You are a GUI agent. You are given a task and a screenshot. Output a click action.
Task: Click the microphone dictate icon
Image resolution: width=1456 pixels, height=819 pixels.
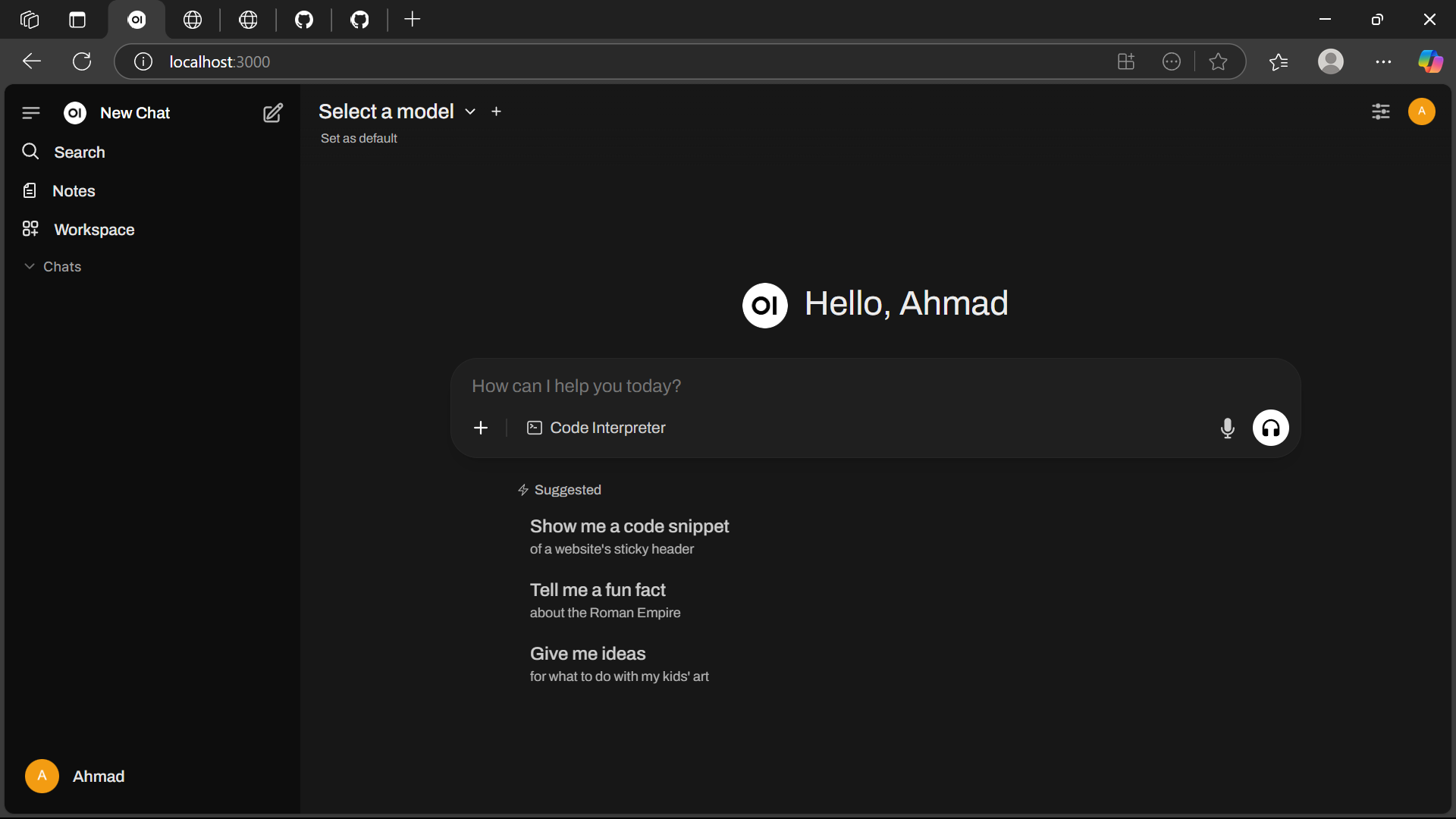point(1227,428)
